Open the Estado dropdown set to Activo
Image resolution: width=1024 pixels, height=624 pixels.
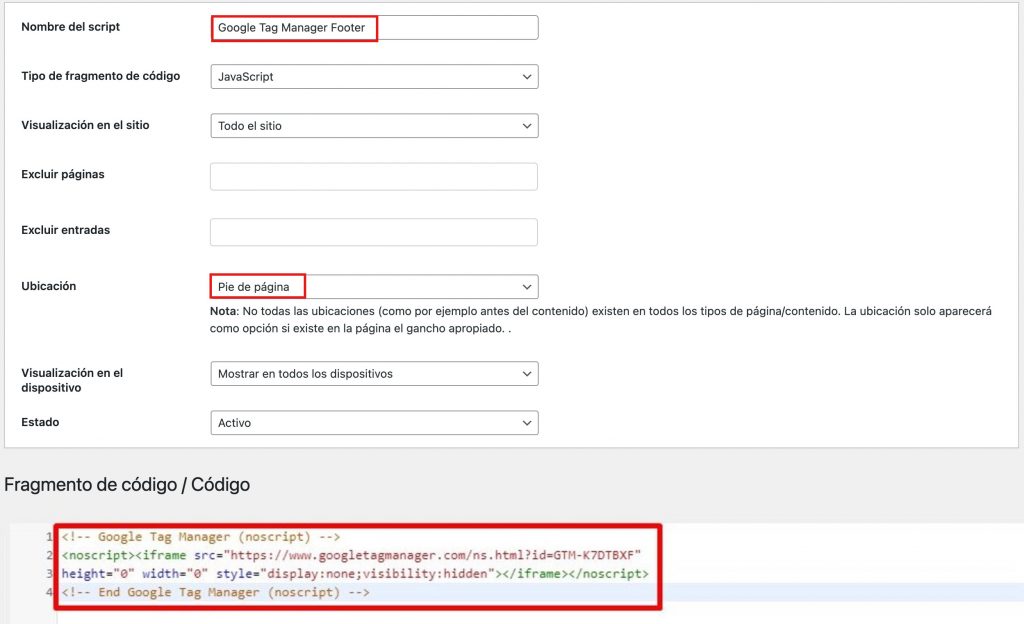coord(374,423)
